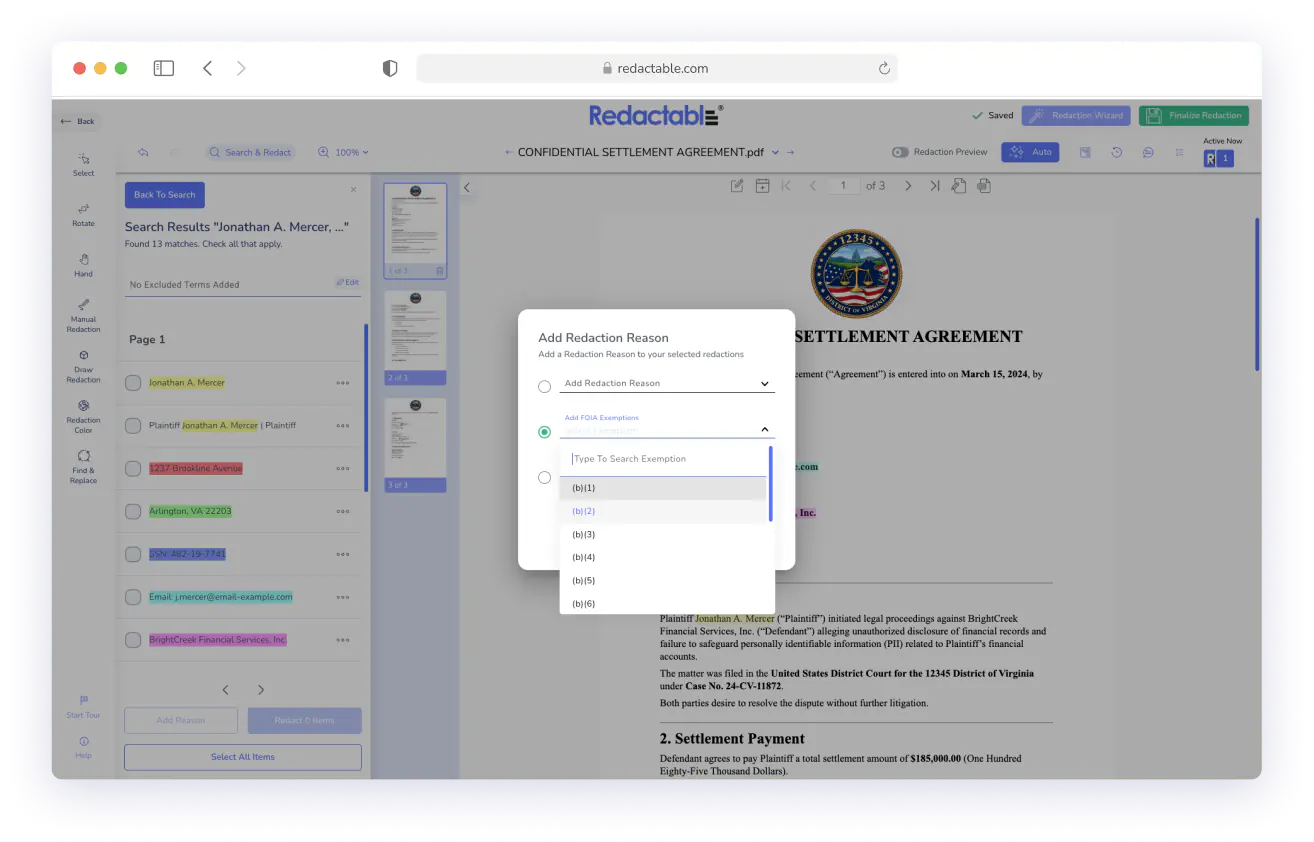Check the 'Jonathan A. Mercer' result checkbox
Screen dimensions: 1314x842
click(x=133, y=382)
